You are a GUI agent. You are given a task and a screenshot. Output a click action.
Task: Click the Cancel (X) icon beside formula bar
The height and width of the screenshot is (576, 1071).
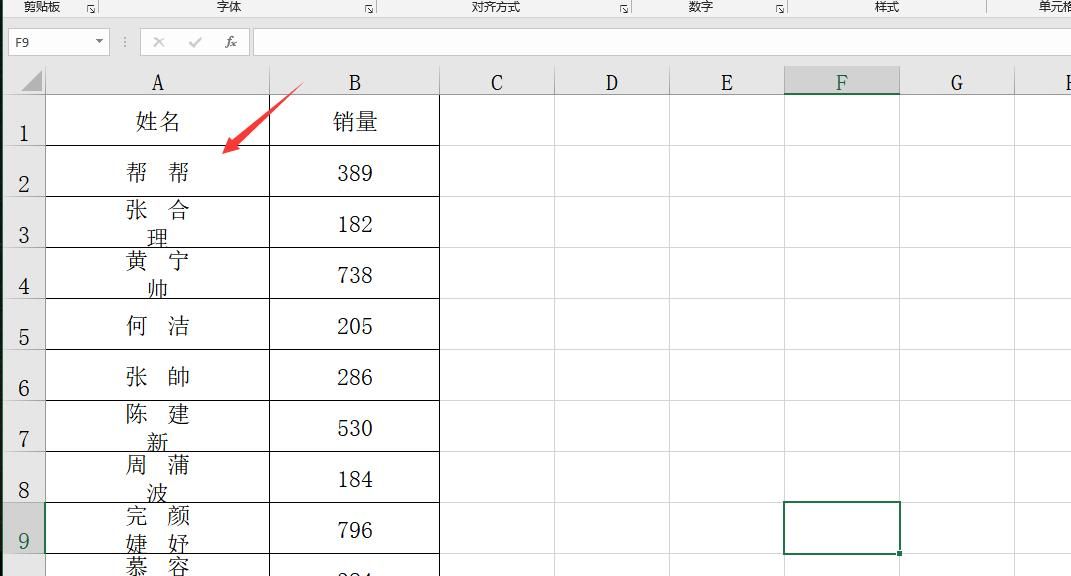point(159,42)
